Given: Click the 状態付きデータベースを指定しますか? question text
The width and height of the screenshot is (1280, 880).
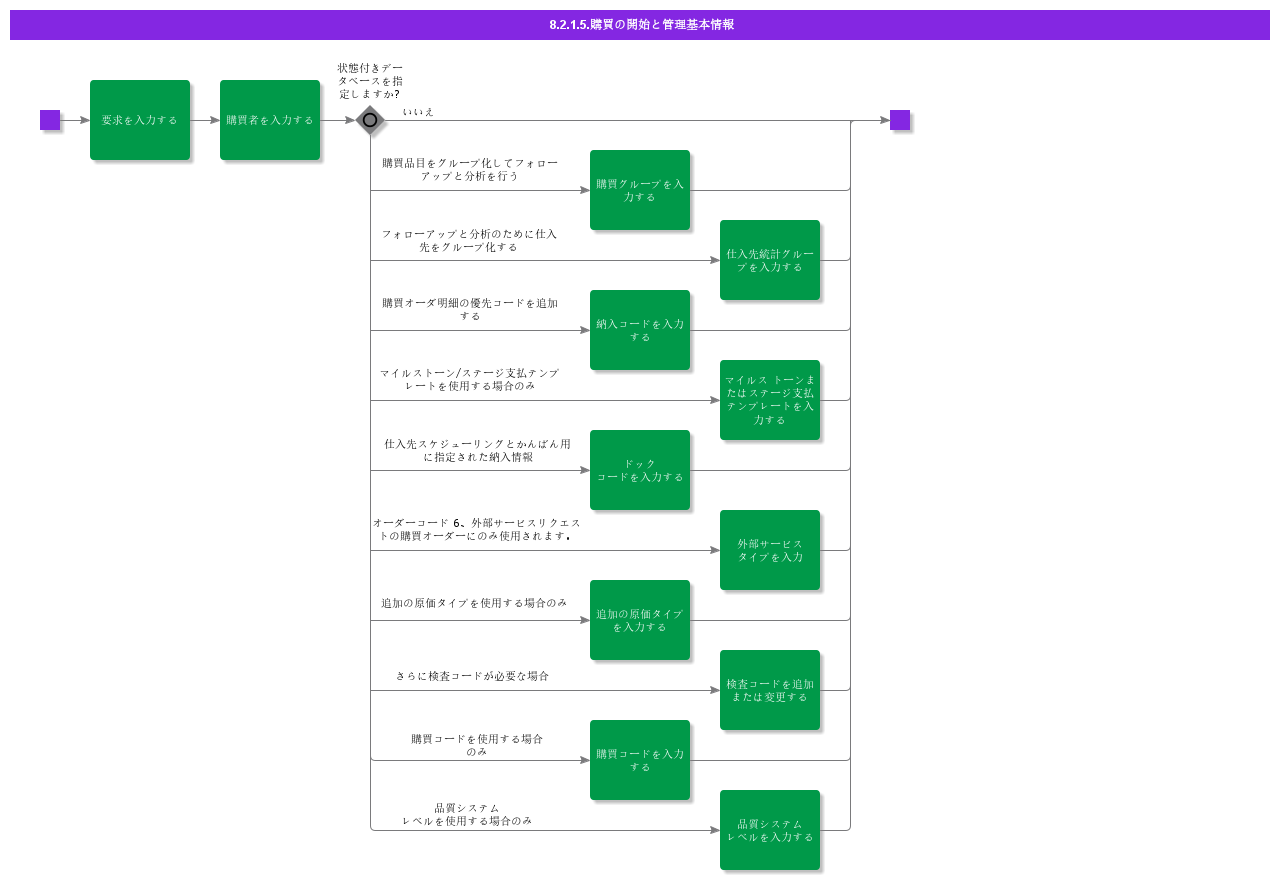Looking at the screenshot, I should point(370,80).
